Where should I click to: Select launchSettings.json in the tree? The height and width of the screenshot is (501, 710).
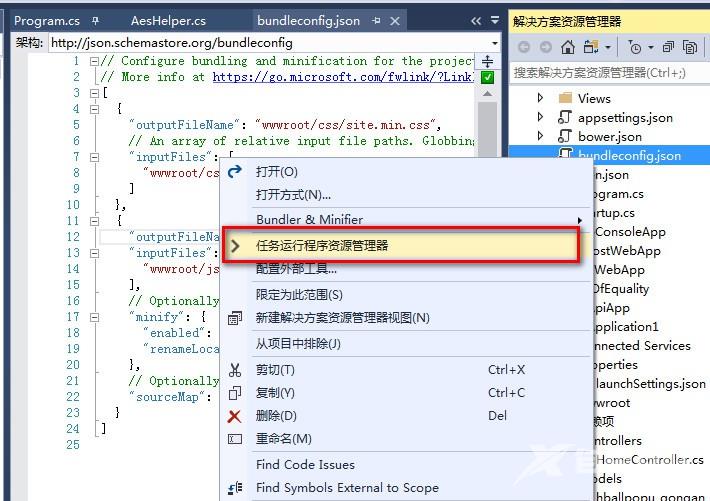[650, 384]
